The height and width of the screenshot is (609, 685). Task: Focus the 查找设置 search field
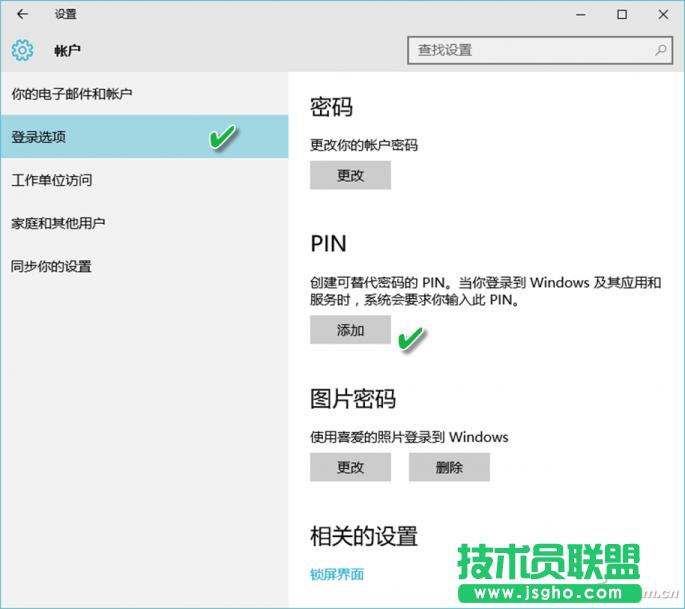(x=530, y=50)
